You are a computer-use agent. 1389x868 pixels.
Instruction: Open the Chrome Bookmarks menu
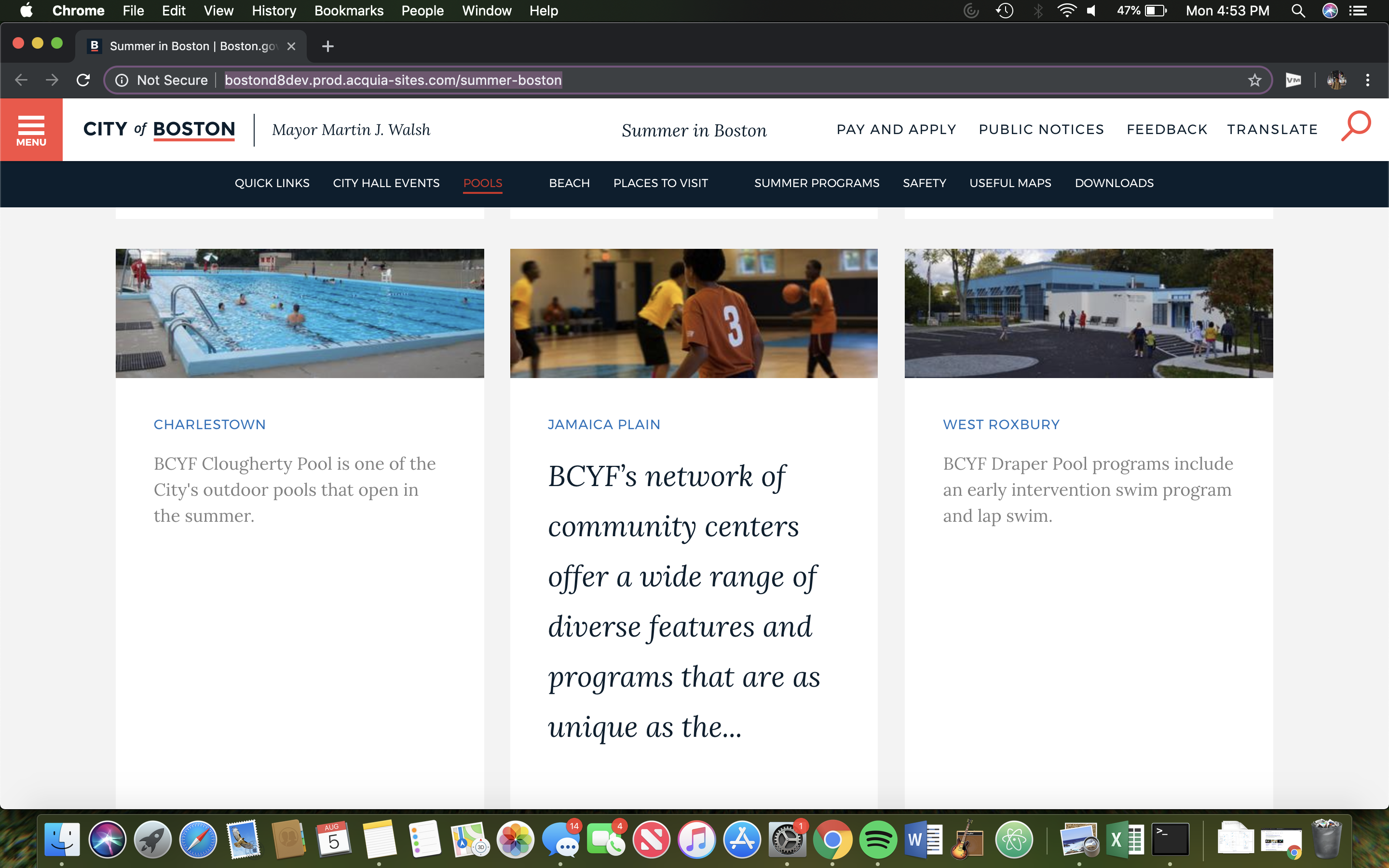[x=348, y=11]
